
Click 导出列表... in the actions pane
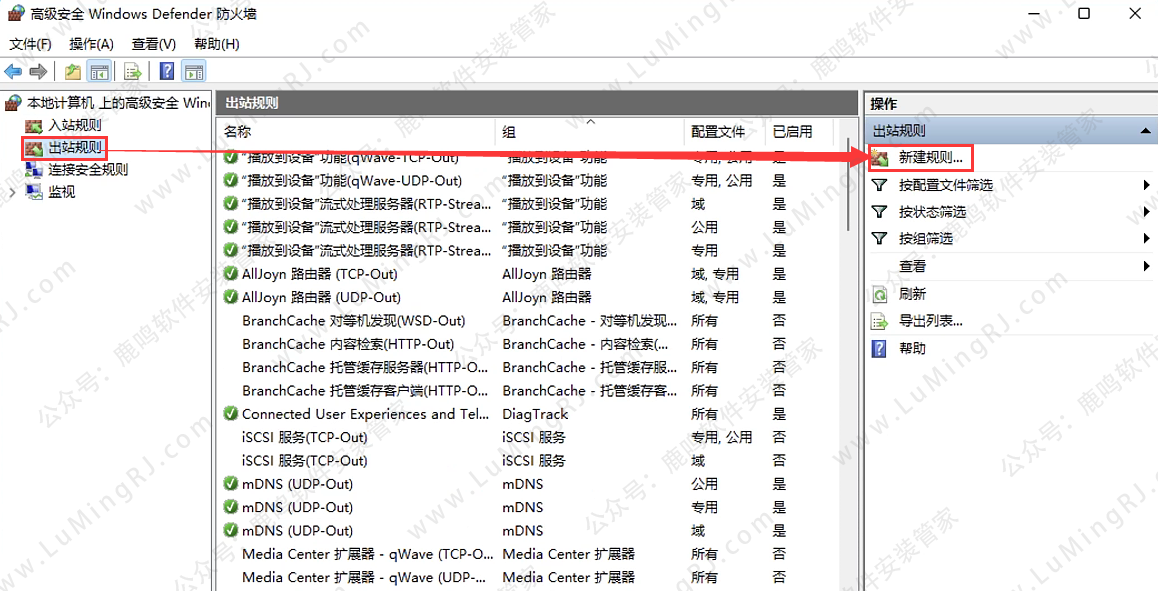(930, 321)
